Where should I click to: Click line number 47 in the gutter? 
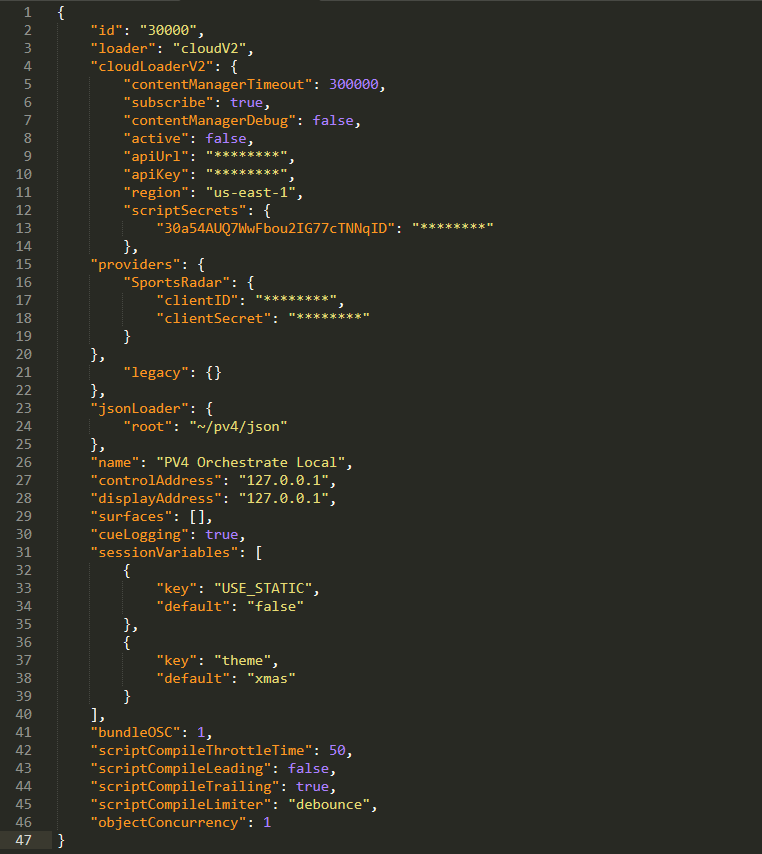pos(23,840)
